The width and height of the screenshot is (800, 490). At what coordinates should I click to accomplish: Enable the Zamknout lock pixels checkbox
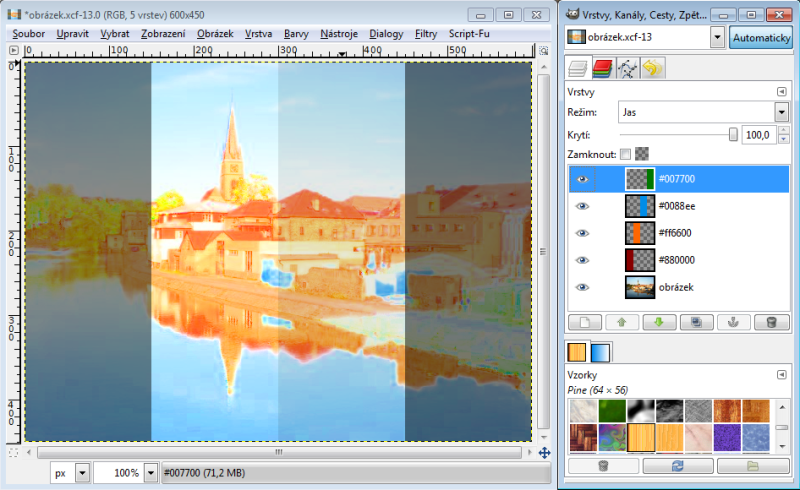click(x=625, y=154)
